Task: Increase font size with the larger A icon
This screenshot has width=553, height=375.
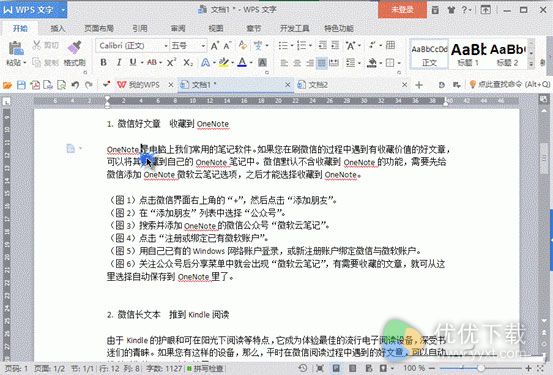Action: pyautogui.click(x=214, y=46)
